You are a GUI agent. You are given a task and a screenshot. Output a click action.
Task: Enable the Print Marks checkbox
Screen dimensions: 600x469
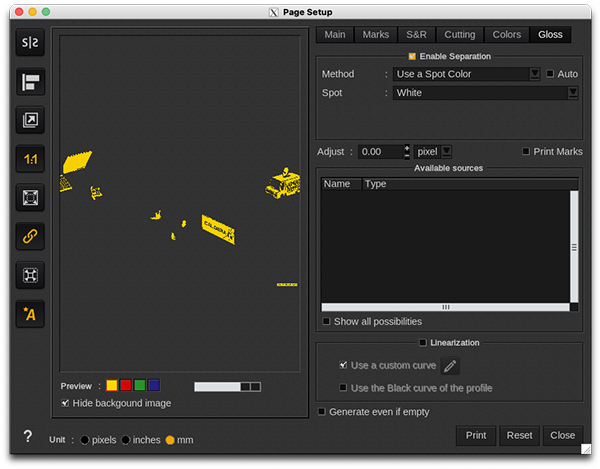tap(526, 152)
